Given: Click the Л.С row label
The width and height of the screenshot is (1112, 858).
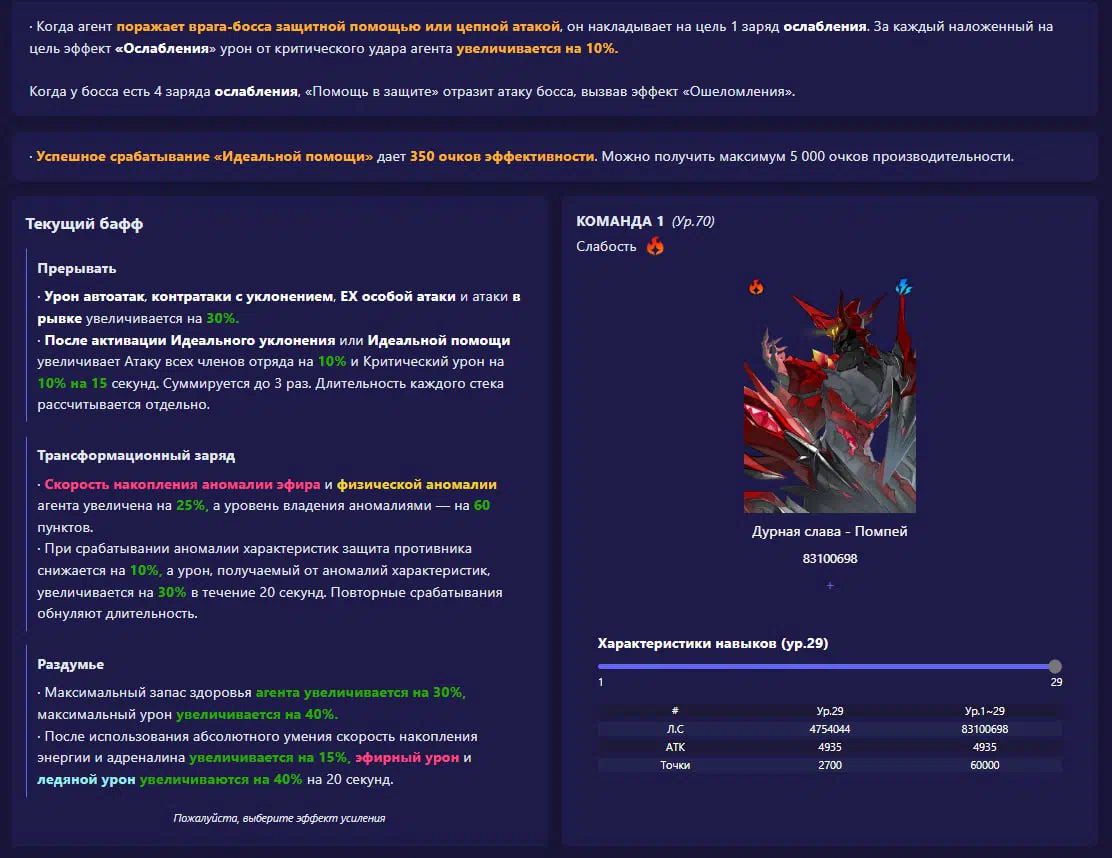Looking at the screenshot, I should tap(675, 729).
